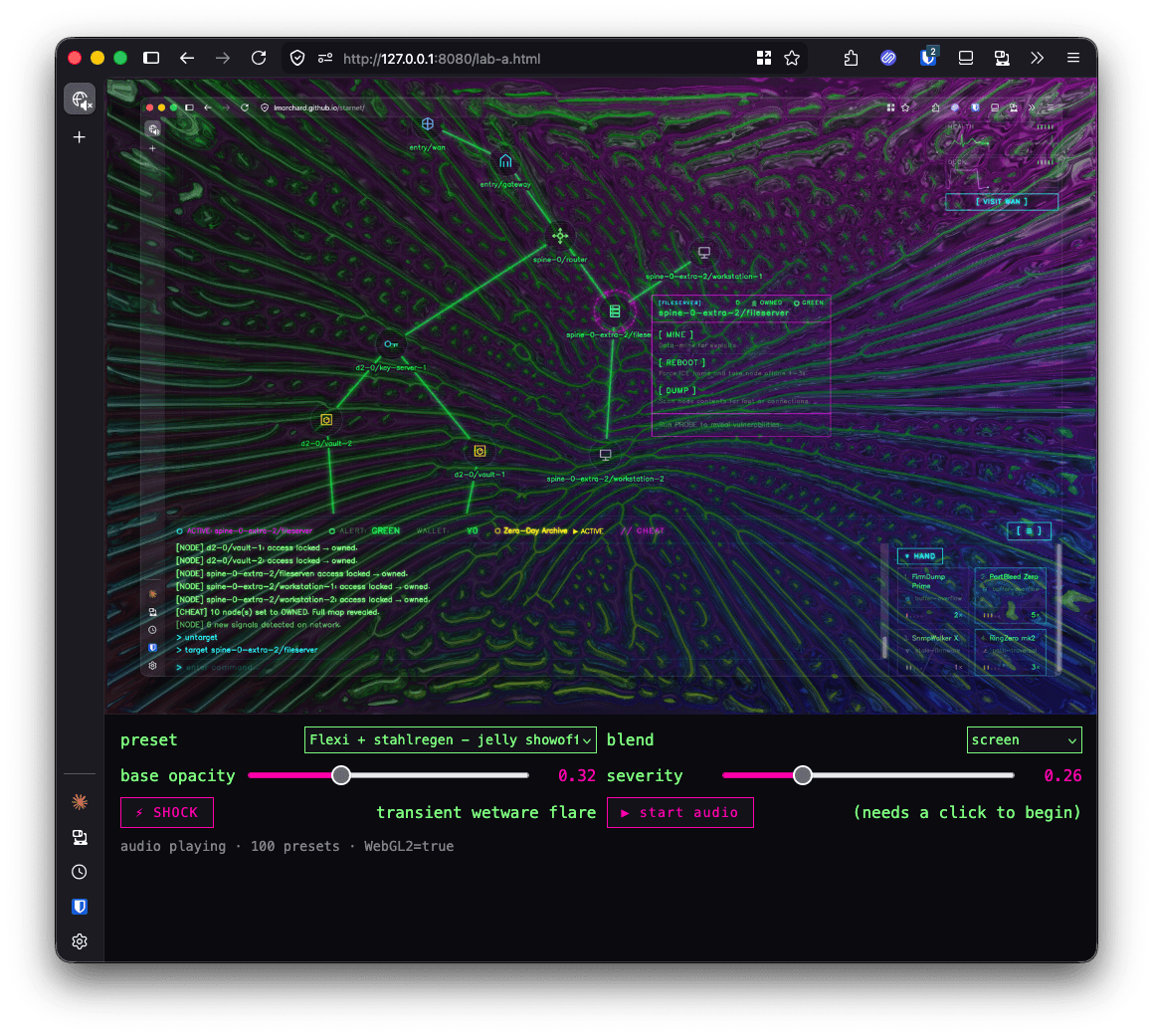Click the 'transient wetware flare' label
Screen dimensions: 1153x1036
click(x=486, y=812)
